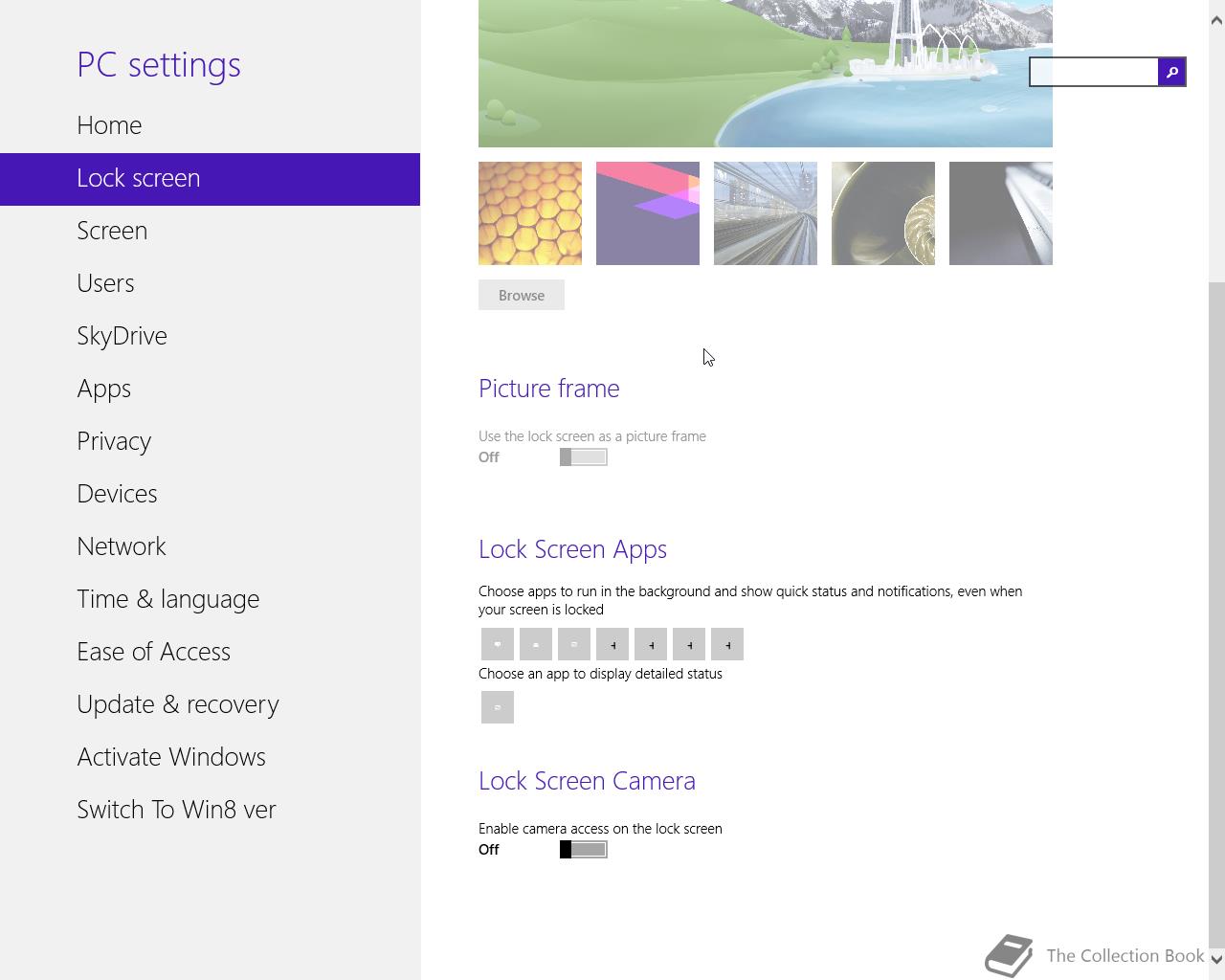Select Activate Windows in the sidebar
The width and height of the screenshot is (1225, 980).
click(171, 757)
